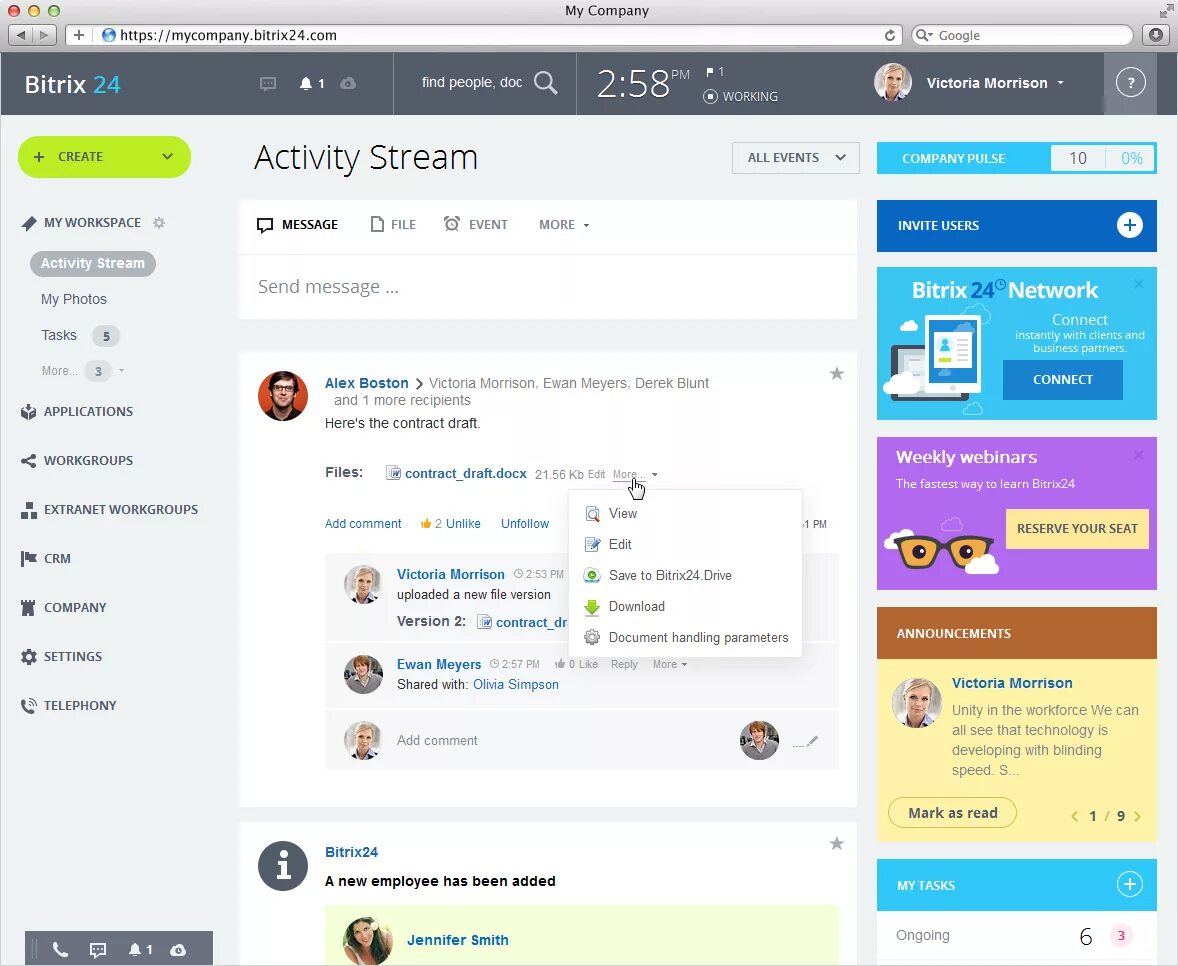Expand the More tab in message composer

[563, 225]
